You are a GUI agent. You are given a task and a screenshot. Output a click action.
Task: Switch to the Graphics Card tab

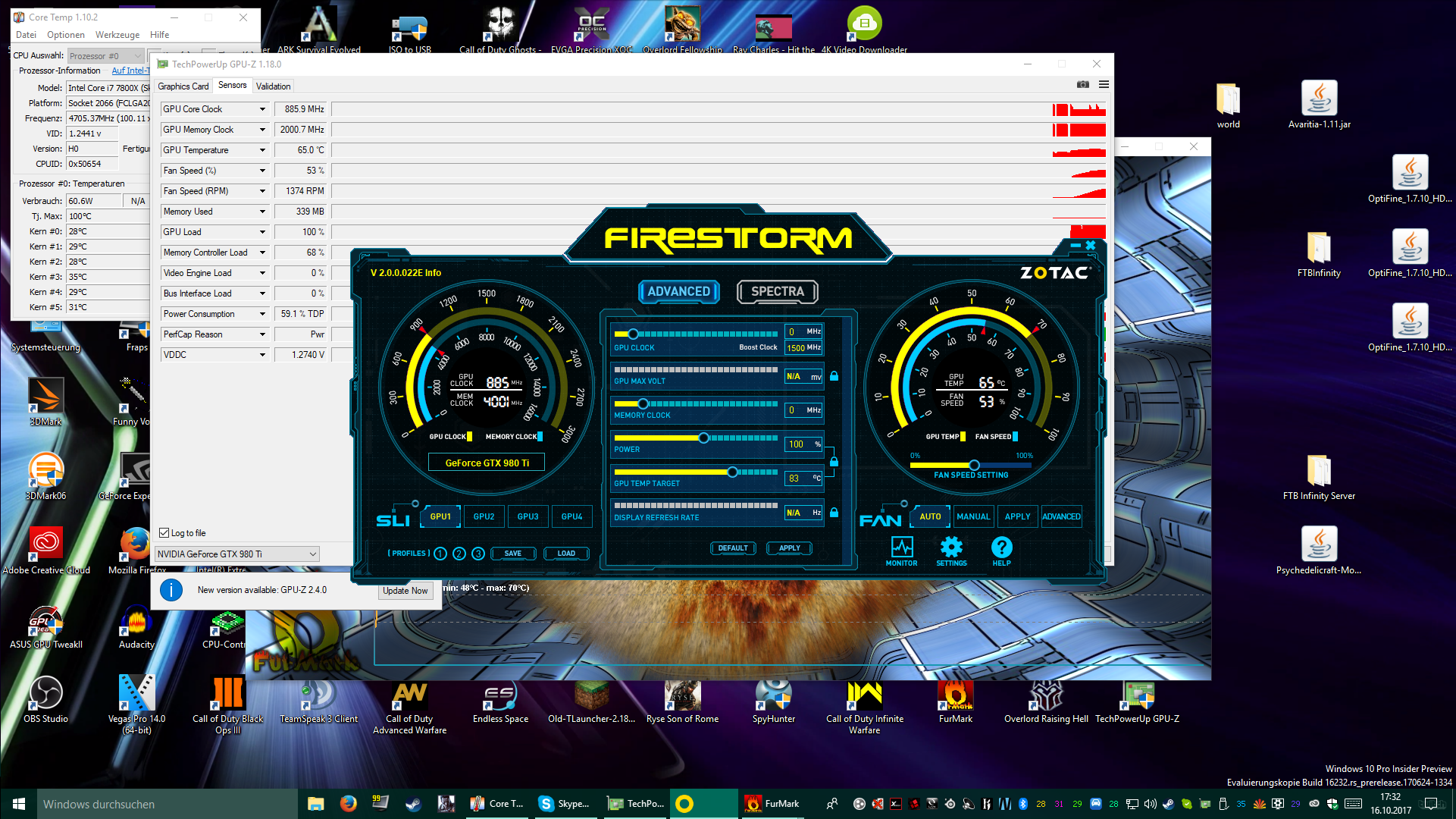(x=183, y=86)
